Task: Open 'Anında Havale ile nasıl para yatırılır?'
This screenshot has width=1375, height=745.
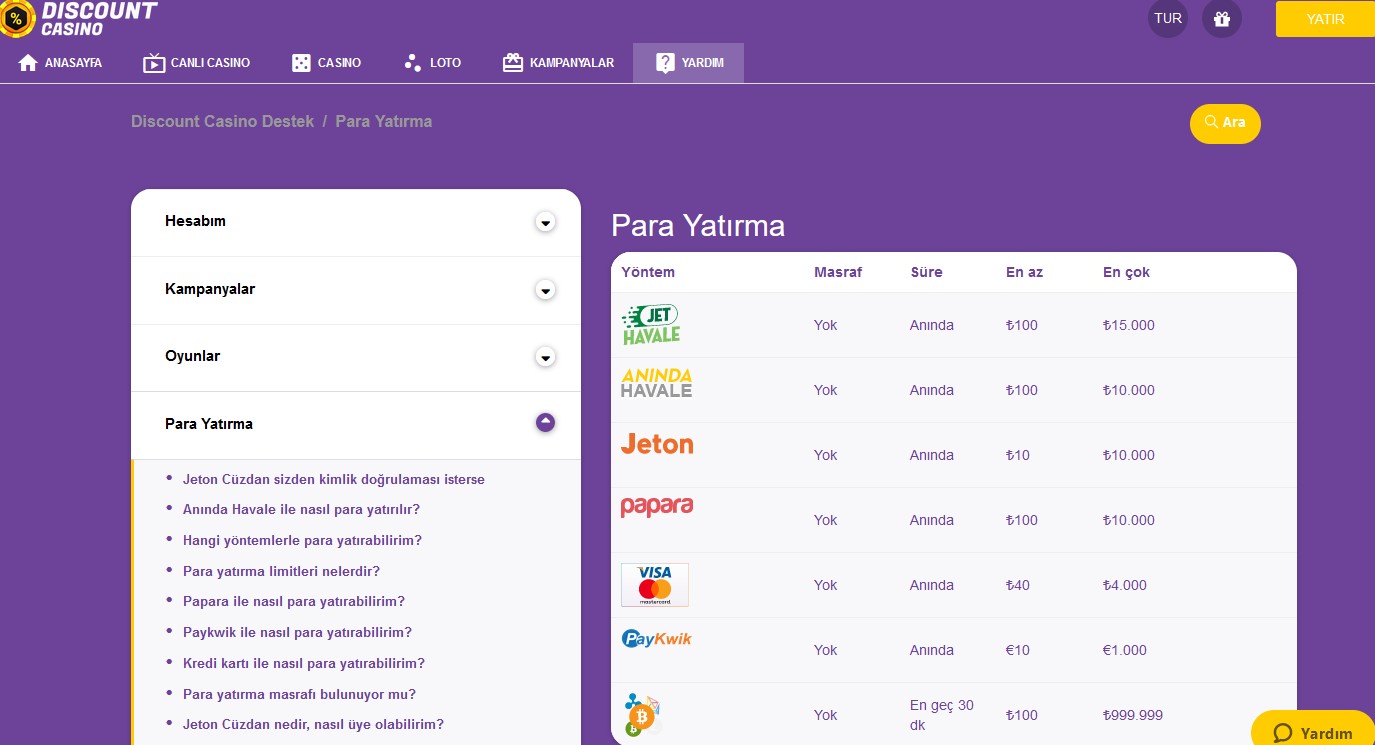Action: (x=301, y=509)
